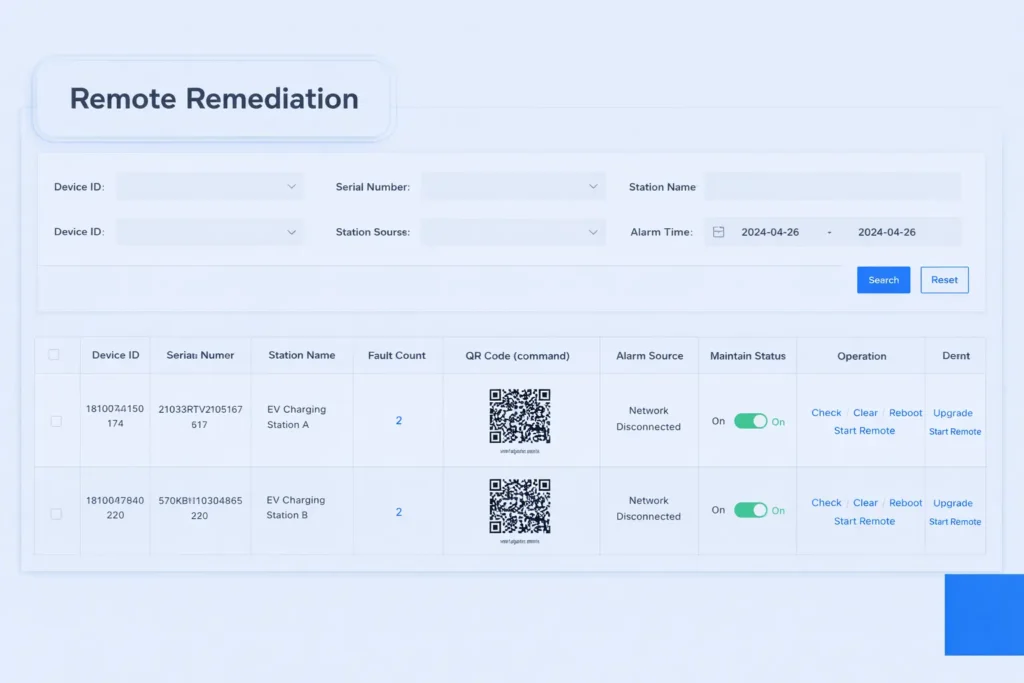Open the second Device ID dropdown
1024x683 pixels.
point(210,231)
